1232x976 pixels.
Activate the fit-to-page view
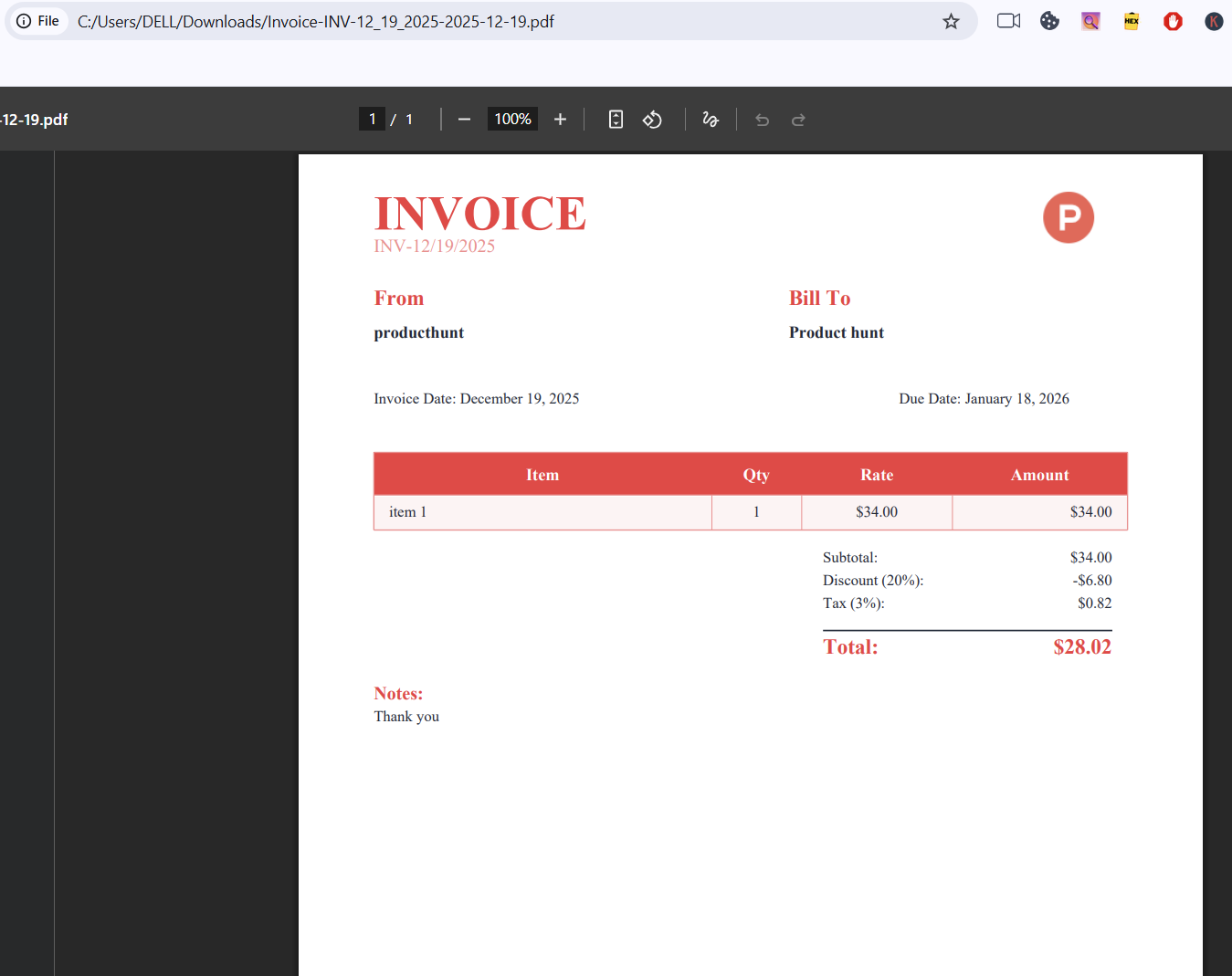coord(616,119)
